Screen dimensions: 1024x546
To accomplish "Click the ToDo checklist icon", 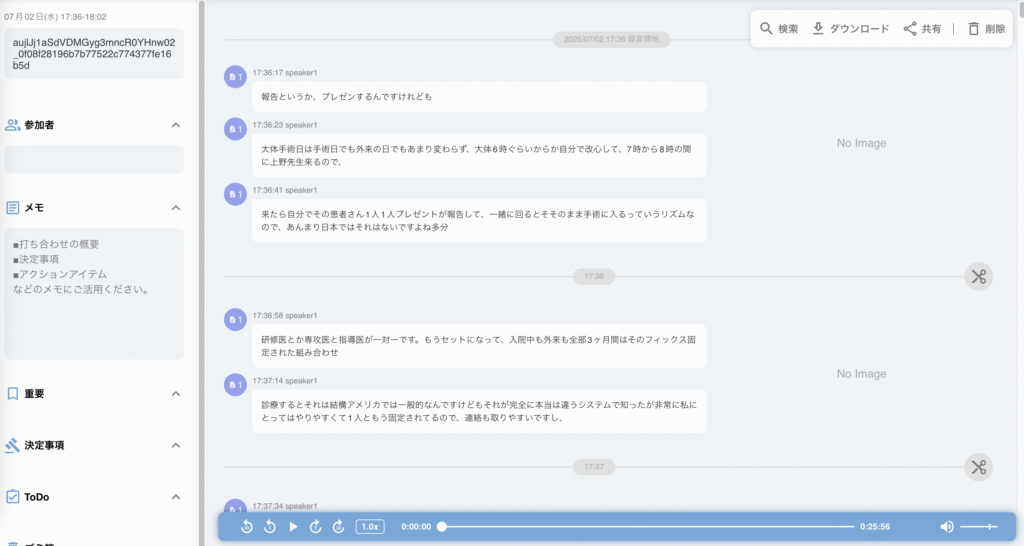I will point(12,496).
